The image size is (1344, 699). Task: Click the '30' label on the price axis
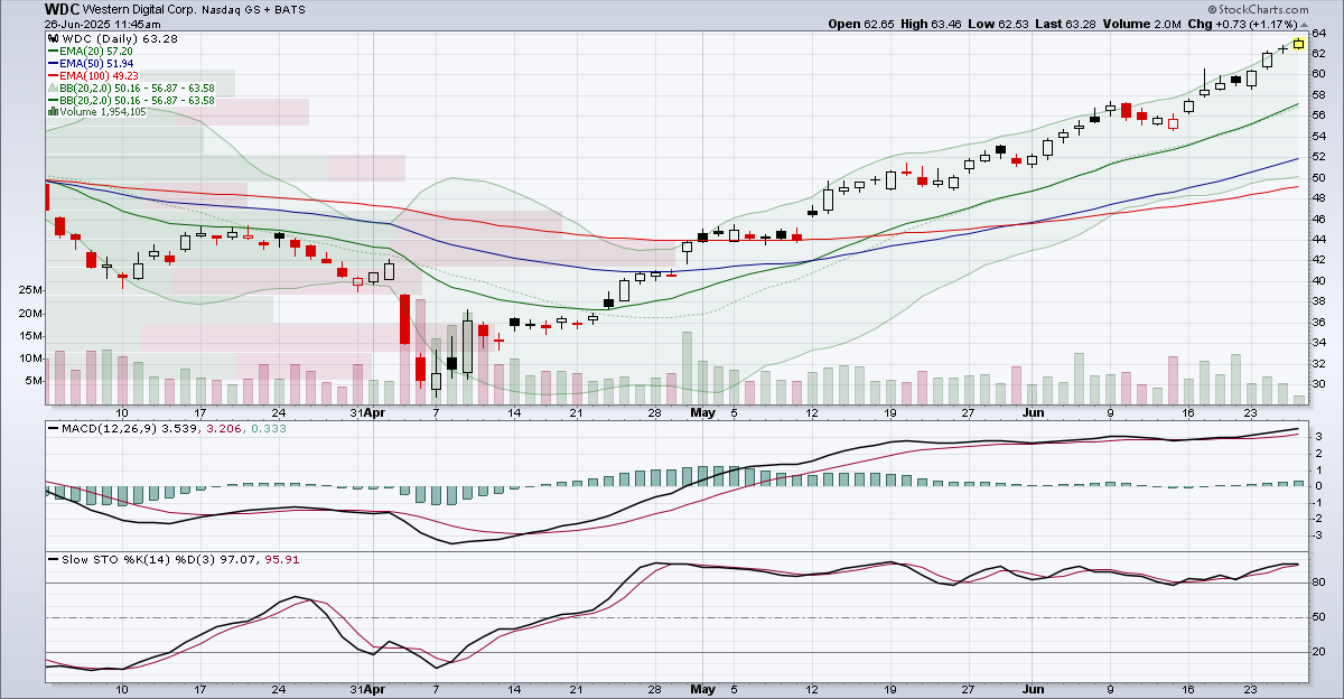point(1320,384)
